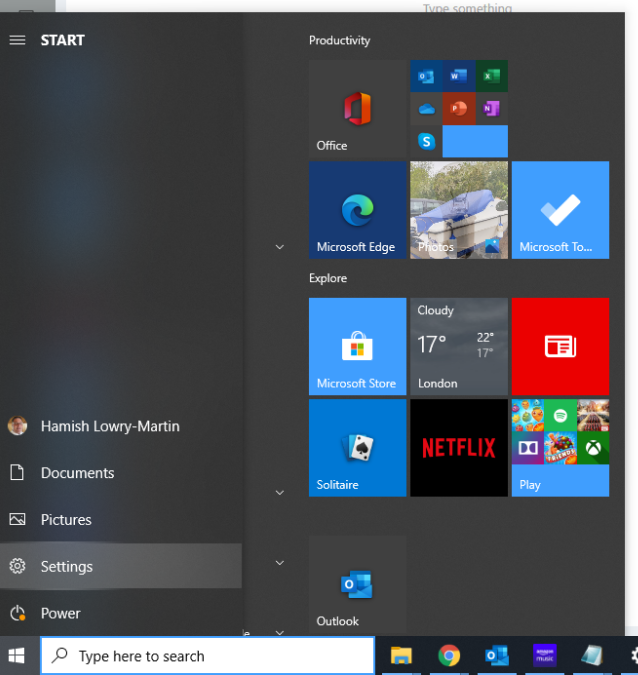
Task: Open Xbox in the Play folder
Action: (x=593, y=448)
